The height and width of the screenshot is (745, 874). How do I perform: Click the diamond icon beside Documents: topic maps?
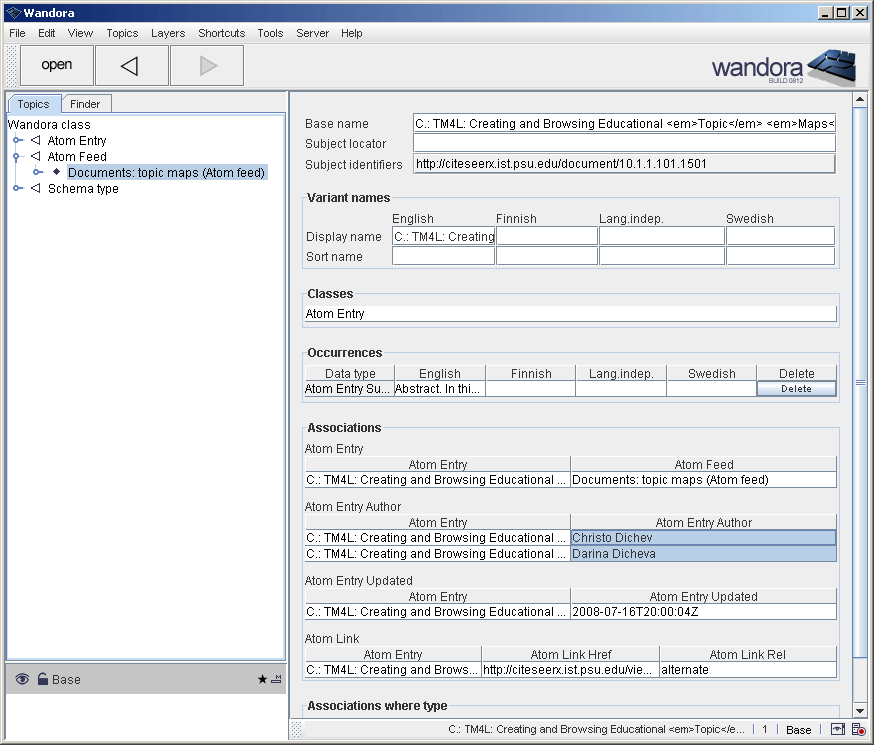[x=57, y=172]
